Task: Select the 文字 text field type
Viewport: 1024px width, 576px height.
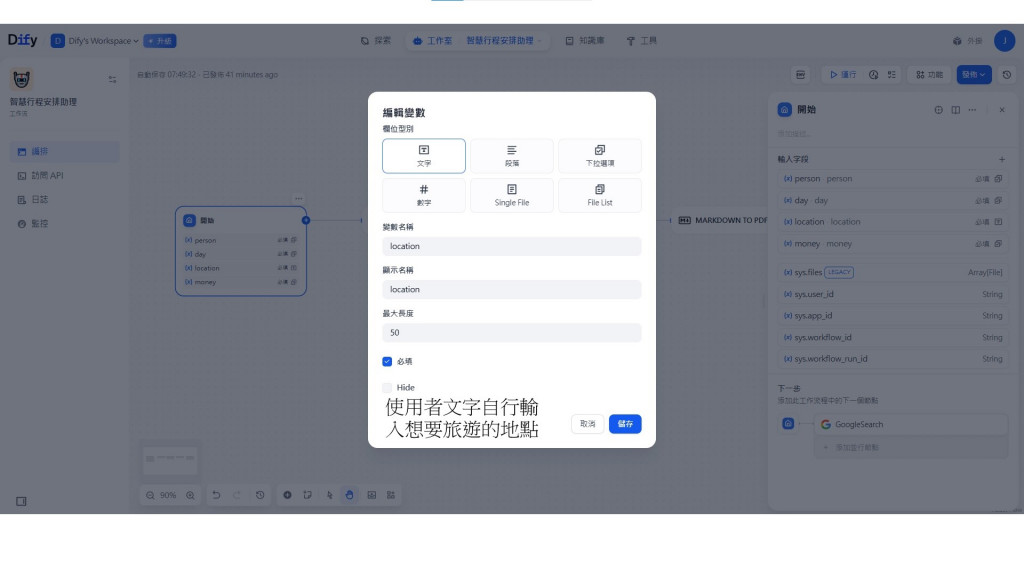Action: (x=424, y=155)
